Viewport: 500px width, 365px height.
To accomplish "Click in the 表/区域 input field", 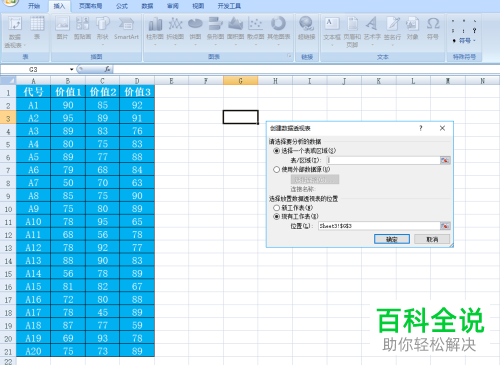I will 383,160.
